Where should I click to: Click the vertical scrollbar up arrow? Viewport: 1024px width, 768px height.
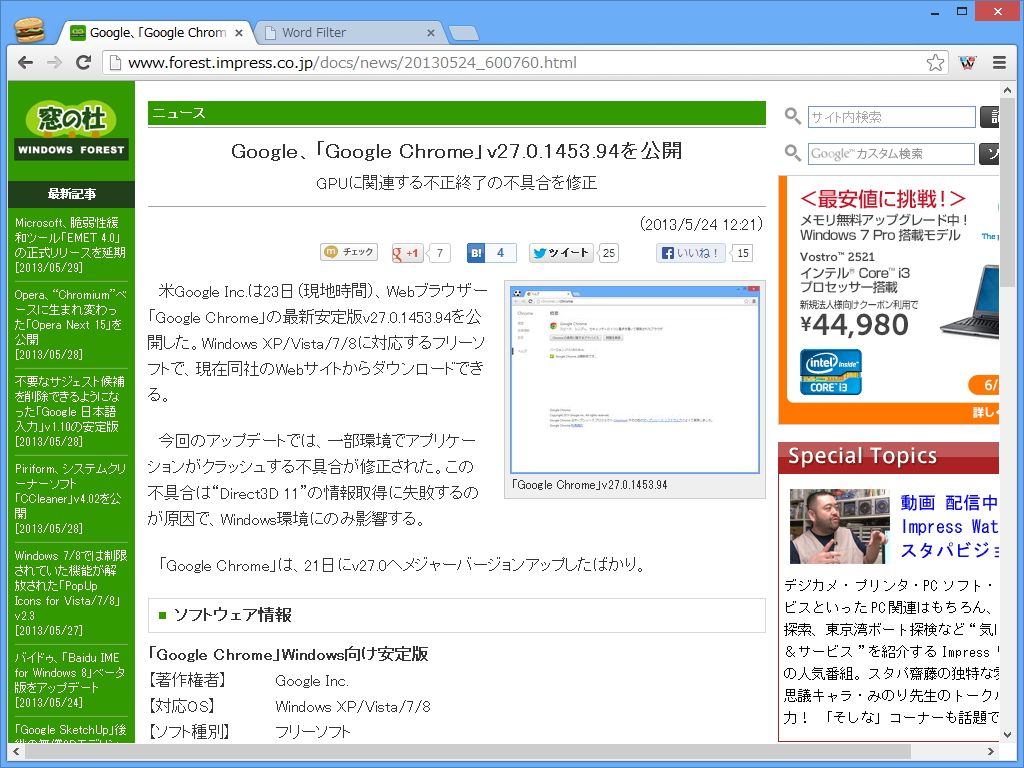coord(1008,89)
